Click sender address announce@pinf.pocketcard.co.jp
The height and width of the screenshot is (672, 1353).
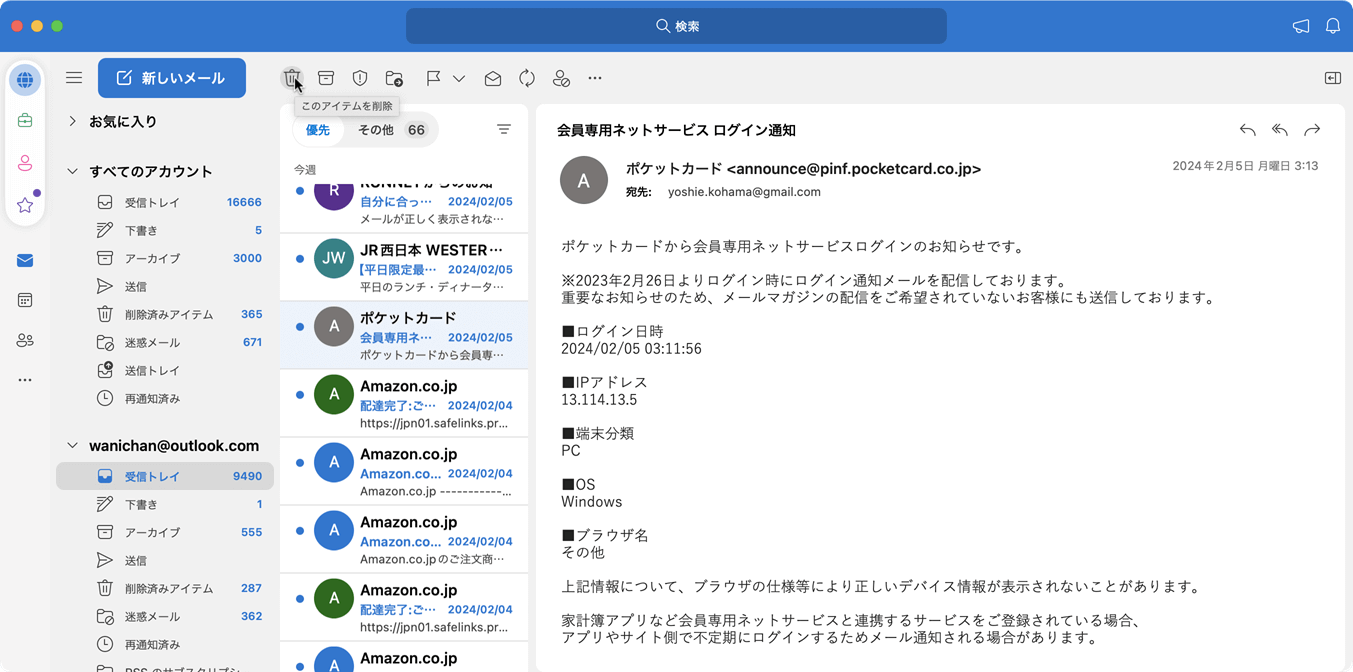point(853,169)
